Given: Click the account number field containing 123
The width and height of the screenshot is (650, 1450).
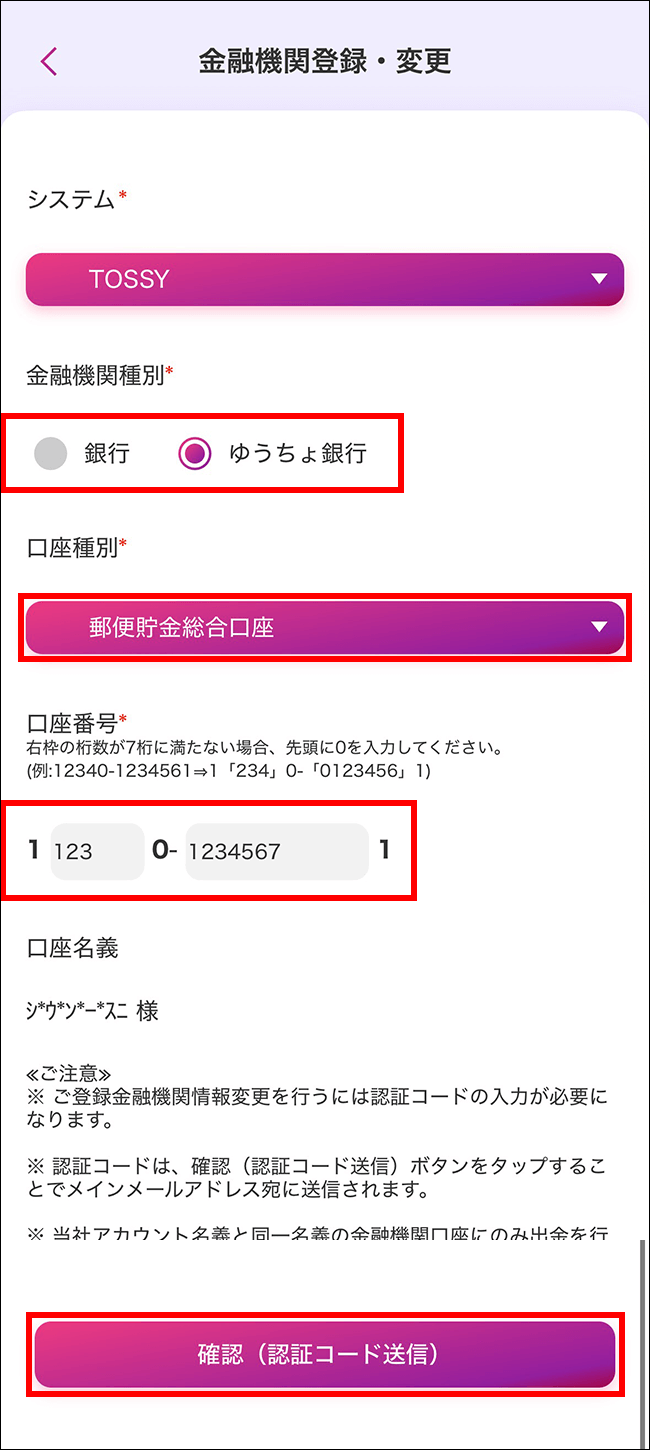Looking at the screenshot, I should pos(96,851).
